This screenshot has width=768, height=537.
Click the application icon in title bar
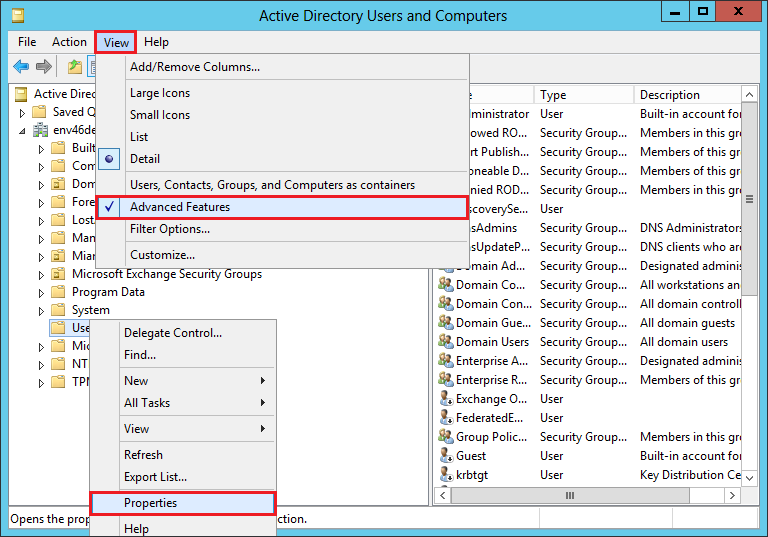[x=18, y=16]
